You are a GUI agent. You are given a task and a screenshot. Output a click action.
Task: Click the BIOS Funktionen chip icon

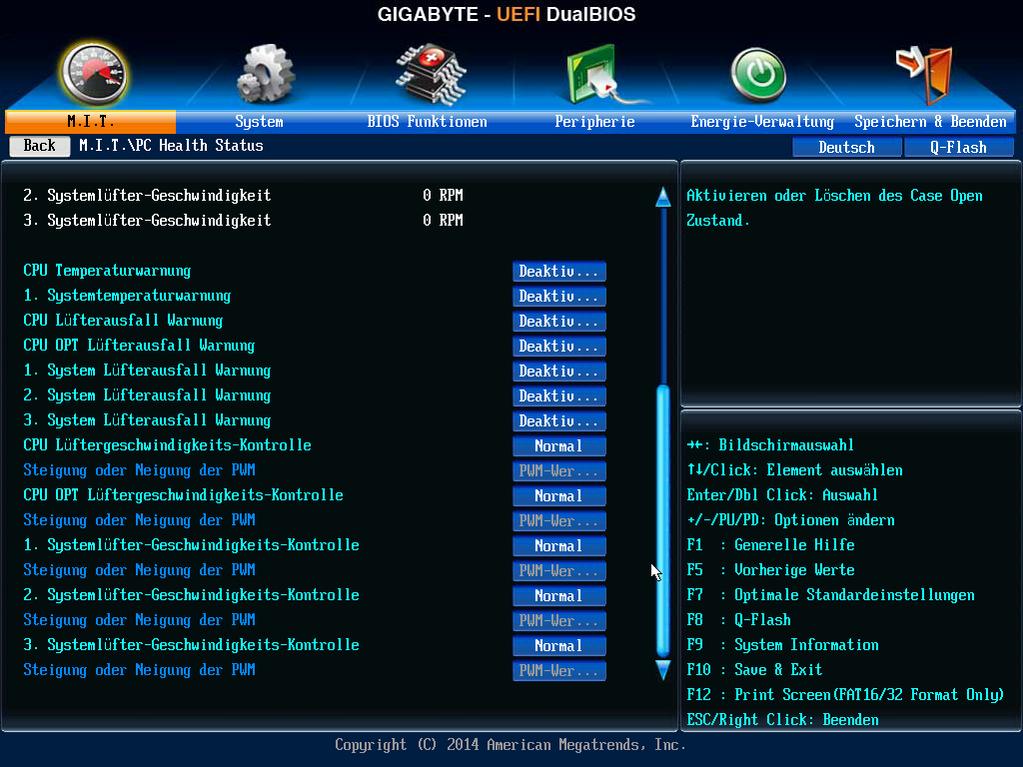tap(430, 75)
